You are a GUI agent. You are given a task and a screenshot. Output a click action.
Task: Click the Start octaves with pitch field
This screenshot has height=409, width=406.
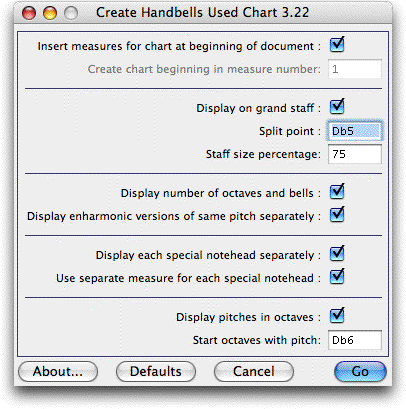click(x=355, y=340)
